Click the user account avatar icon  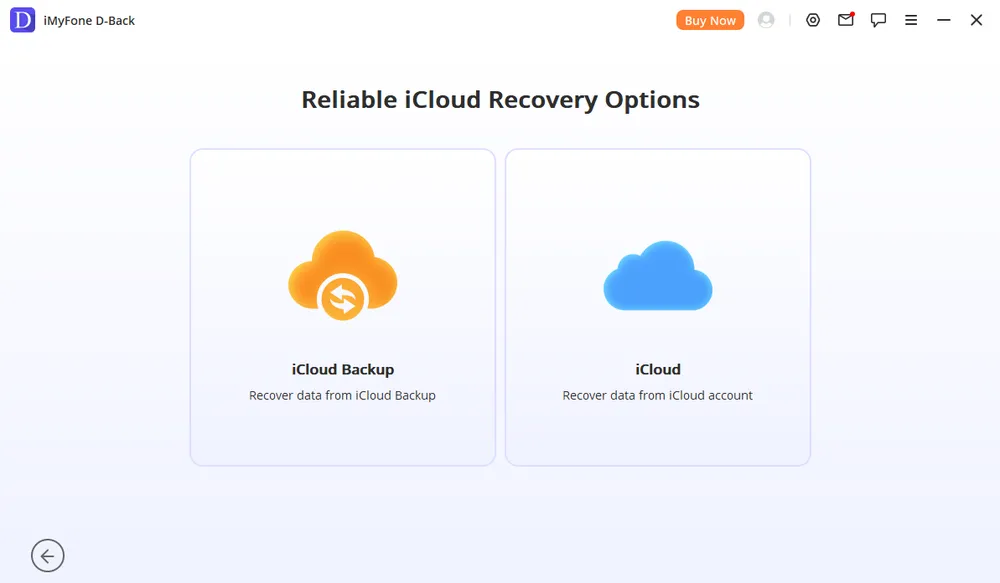click(x=766, y=19)
